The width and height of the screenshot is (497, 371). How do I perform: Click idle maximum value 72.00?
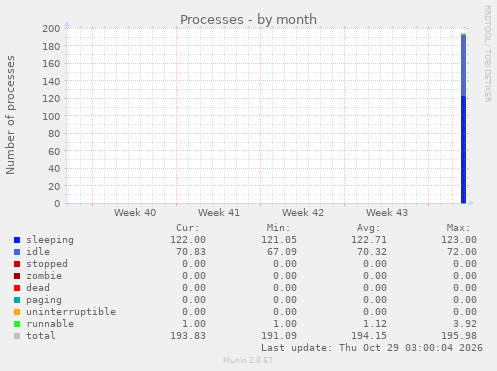pos(462,252)
